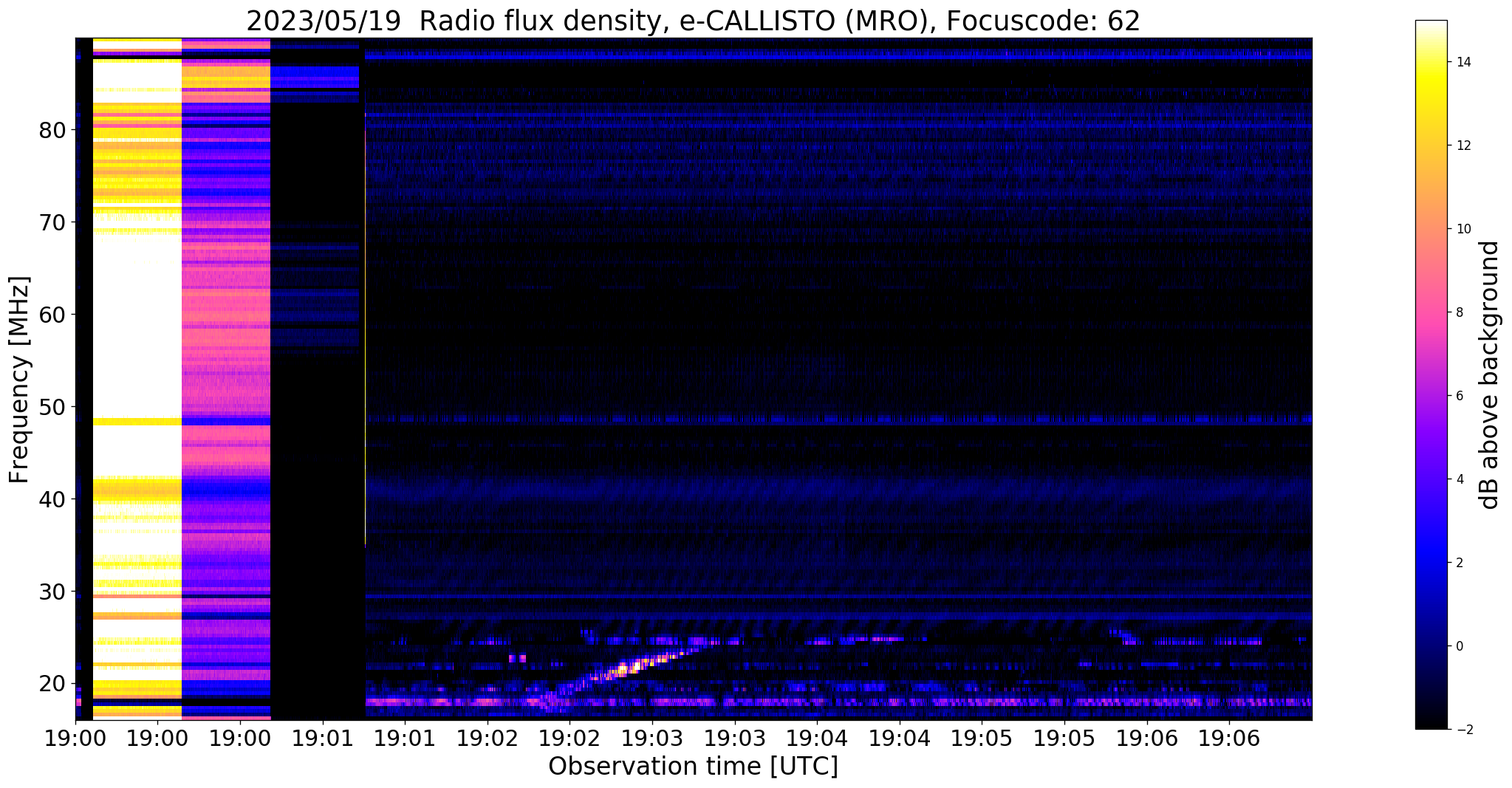
Task: Click the 50 tick on the frequency axis
Action: tap(53, 407)
